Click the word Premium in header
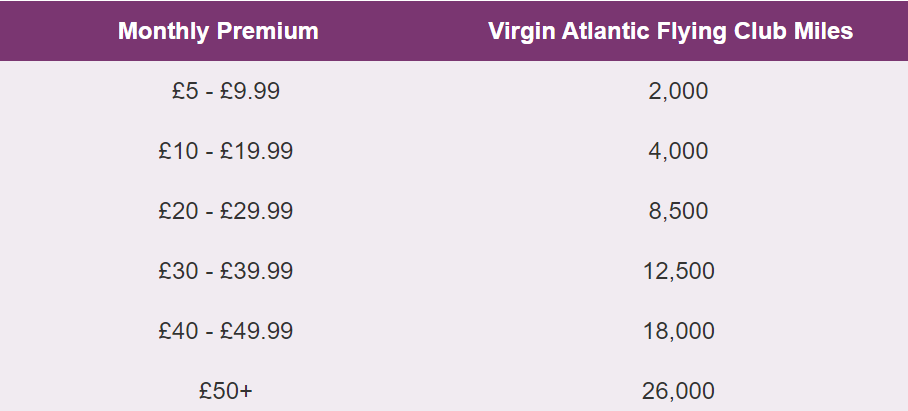The image size is (908, 411). [x=268, y=31]
